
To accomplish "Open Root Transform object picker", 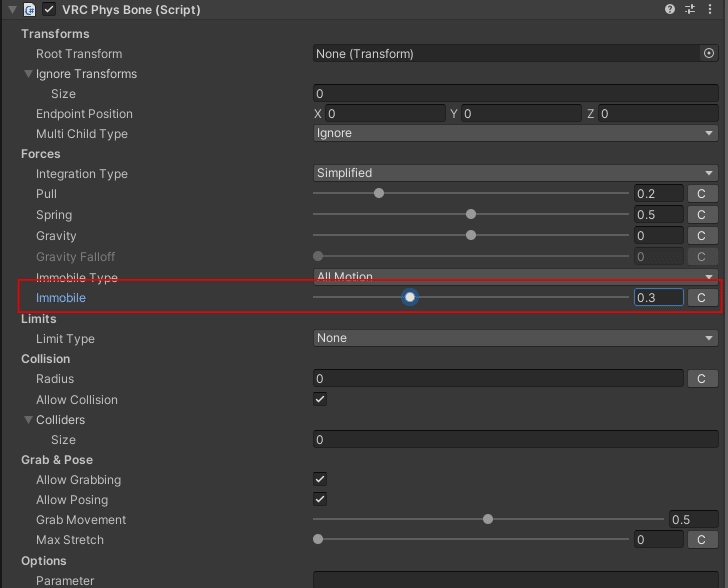I will tap(708, 53).
